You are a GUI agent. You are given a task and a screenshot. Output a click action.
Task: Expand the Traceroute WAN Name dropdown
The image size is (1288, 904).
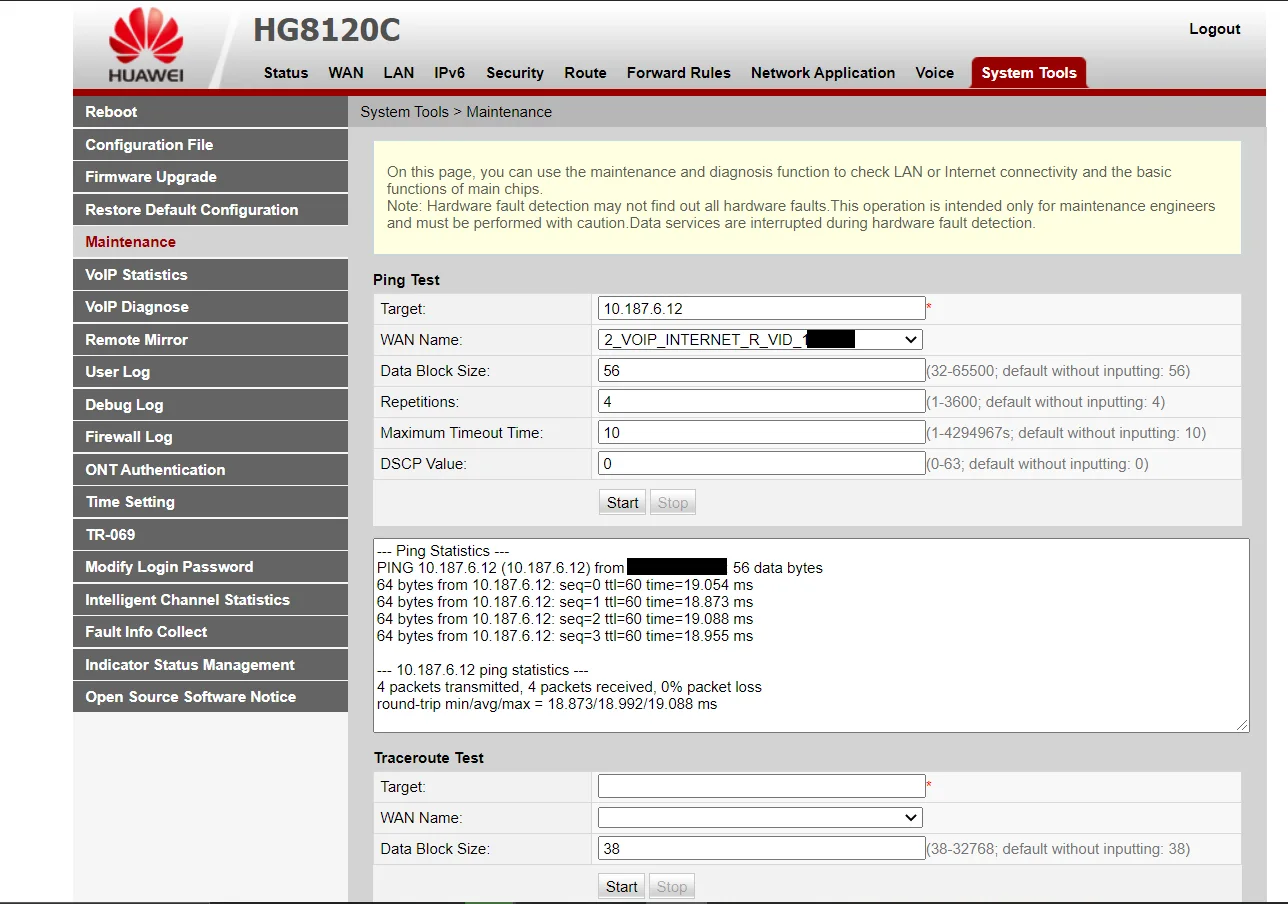(760, 818)
